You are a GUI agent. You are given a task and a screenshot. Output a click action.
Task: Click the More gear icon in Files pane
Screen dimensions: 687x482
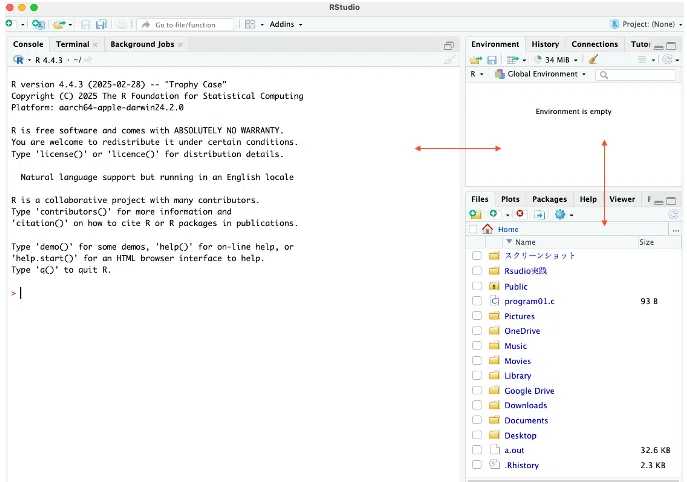560,214
